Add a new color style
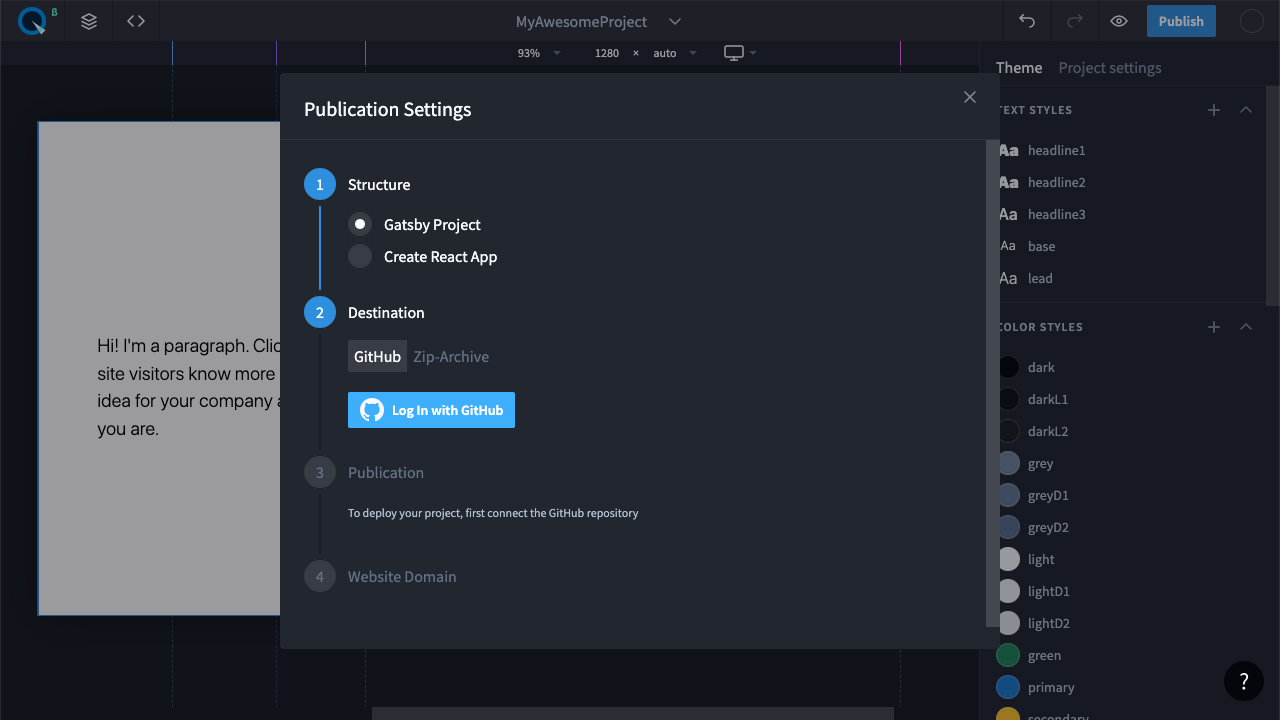Image resolution: width=1280 pixels, height=720 pixels. [x=1214, y=327]
